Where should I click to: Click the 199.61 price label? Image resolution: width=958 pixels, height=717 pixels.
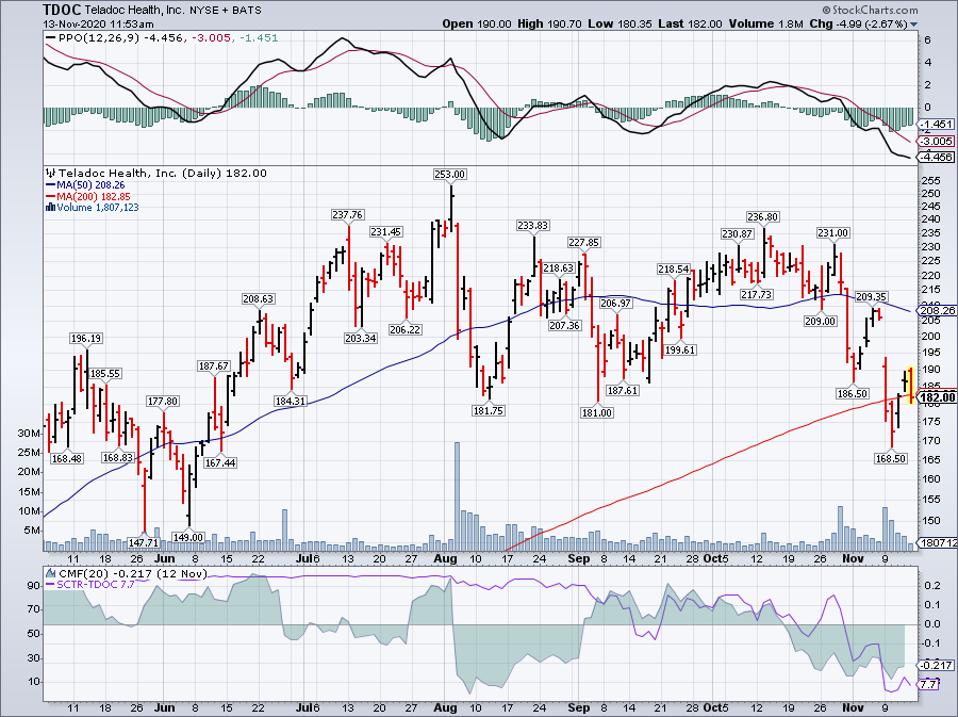679,350
